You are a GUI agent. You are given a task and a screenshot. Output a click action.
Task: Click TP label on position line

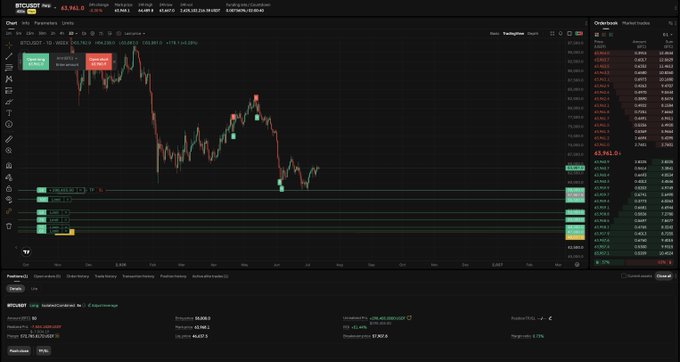[92, 190]
